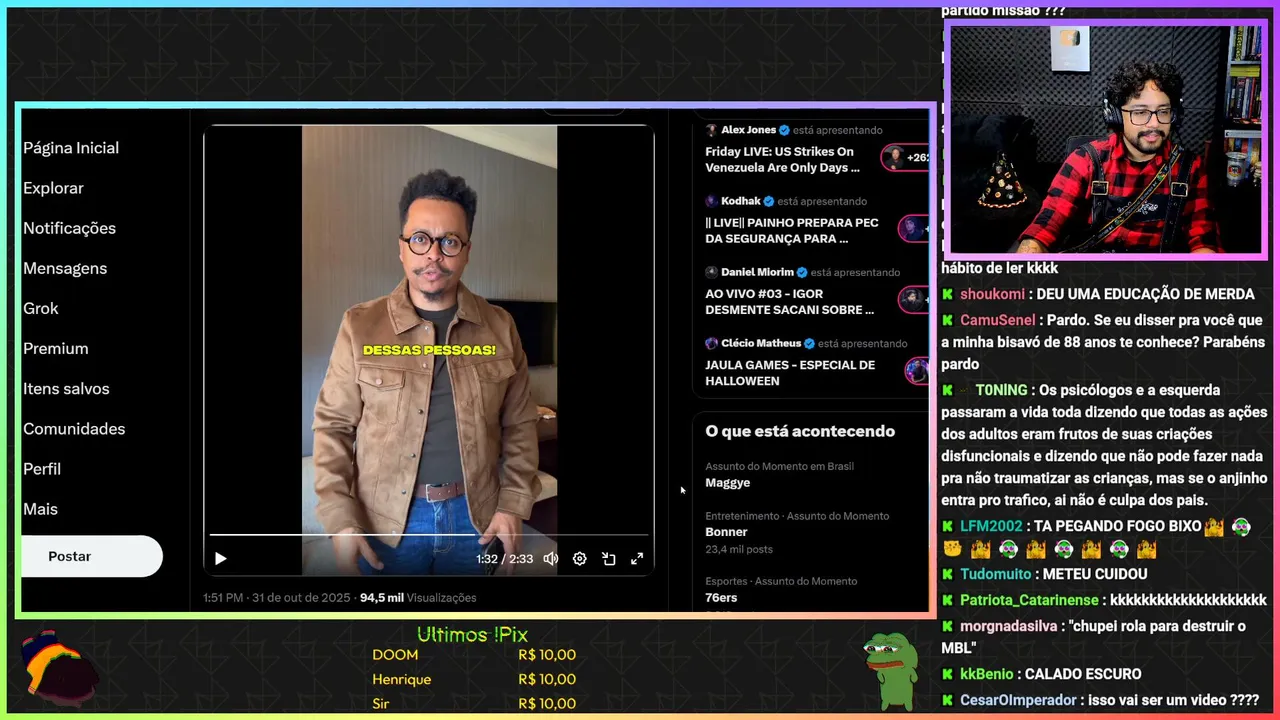
Task: Open video settings gear icon
Action: [579, 559]
